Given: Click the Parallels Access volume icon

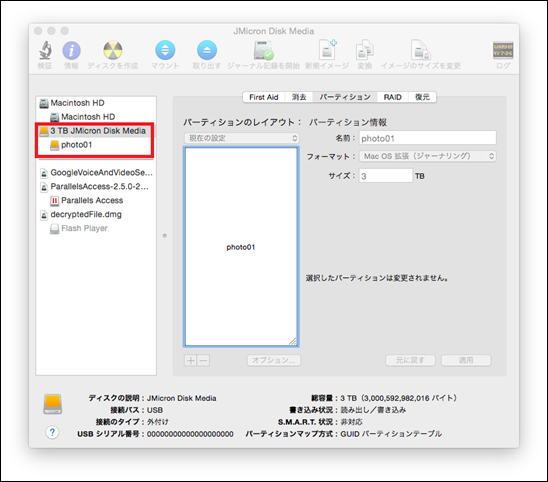Looking at the screenshot, I should tap(55, 201).
